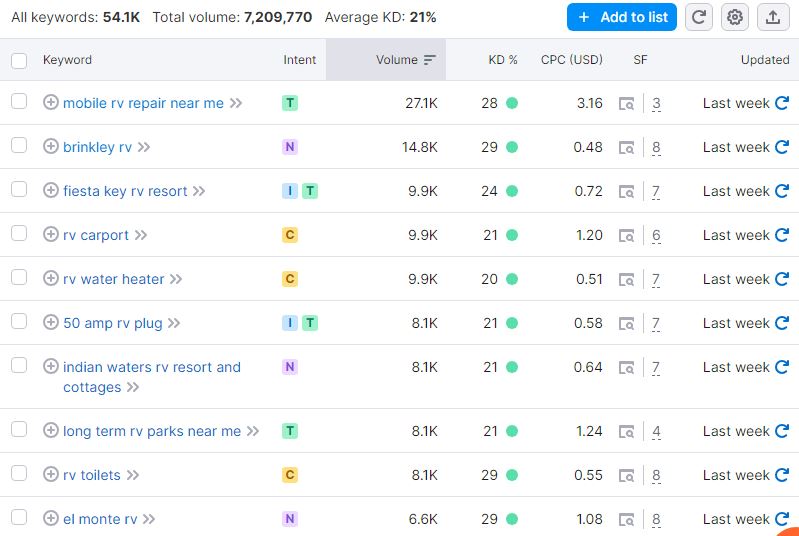Check the '50 amp rv plug' row
The image size is (799, 536).
19,321
